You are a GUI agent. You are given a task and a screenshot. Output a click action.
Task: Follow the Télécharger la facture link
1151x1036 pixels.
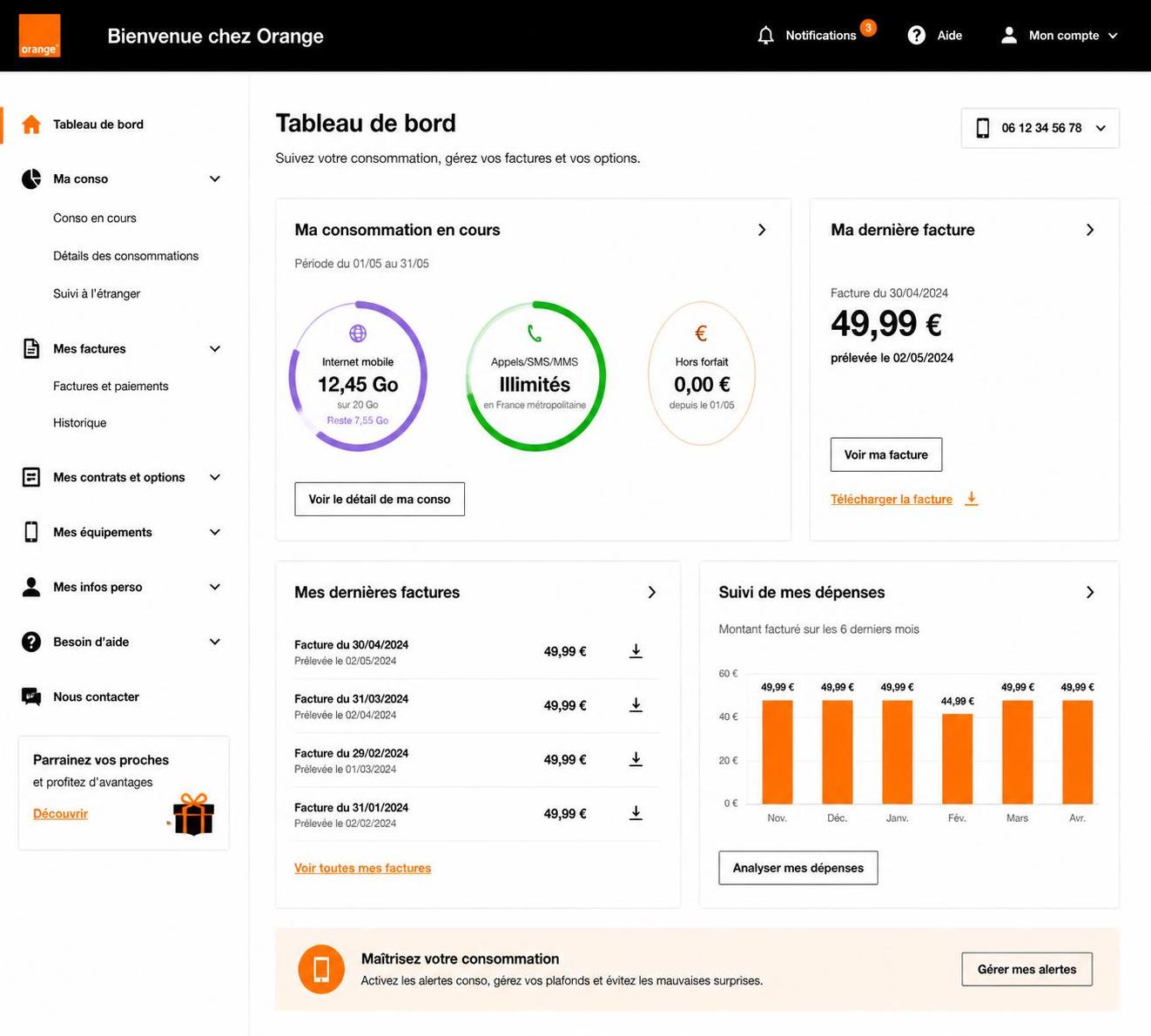coord(892,499)
